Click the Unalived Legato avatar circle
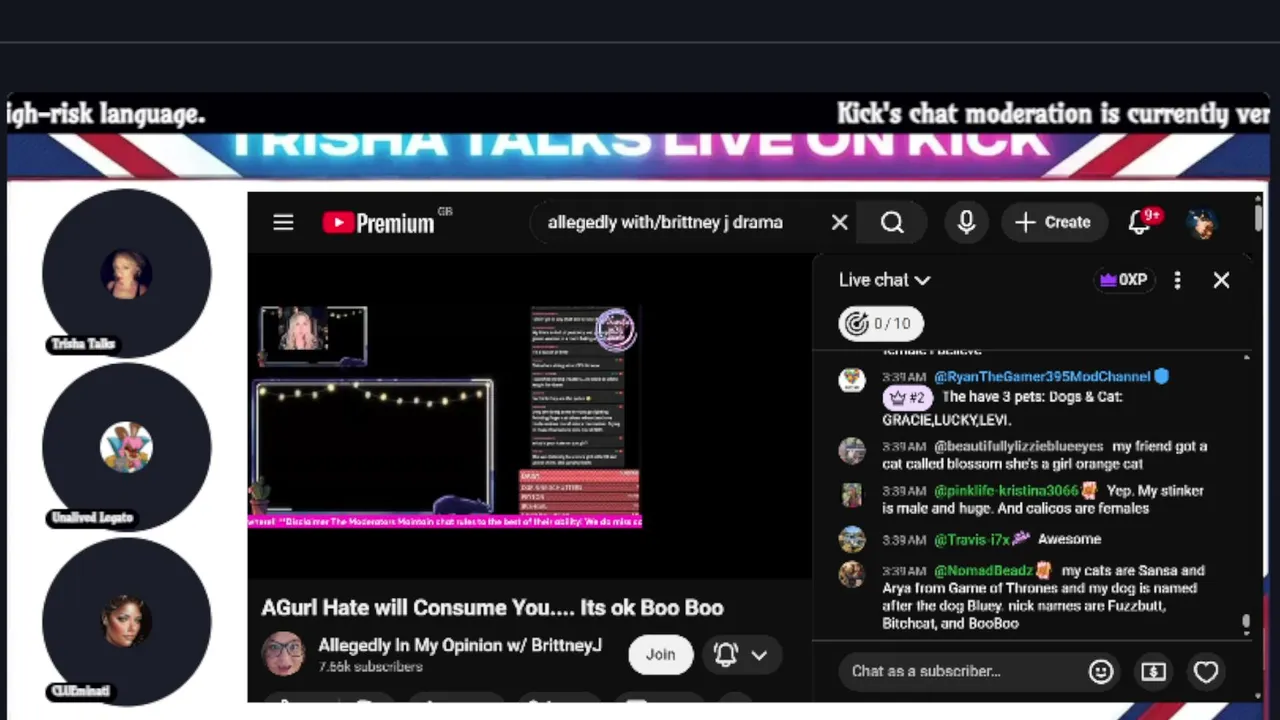The height and width of the screenshot is (720, 1280). pyautogui.click(x=126, y=447)
